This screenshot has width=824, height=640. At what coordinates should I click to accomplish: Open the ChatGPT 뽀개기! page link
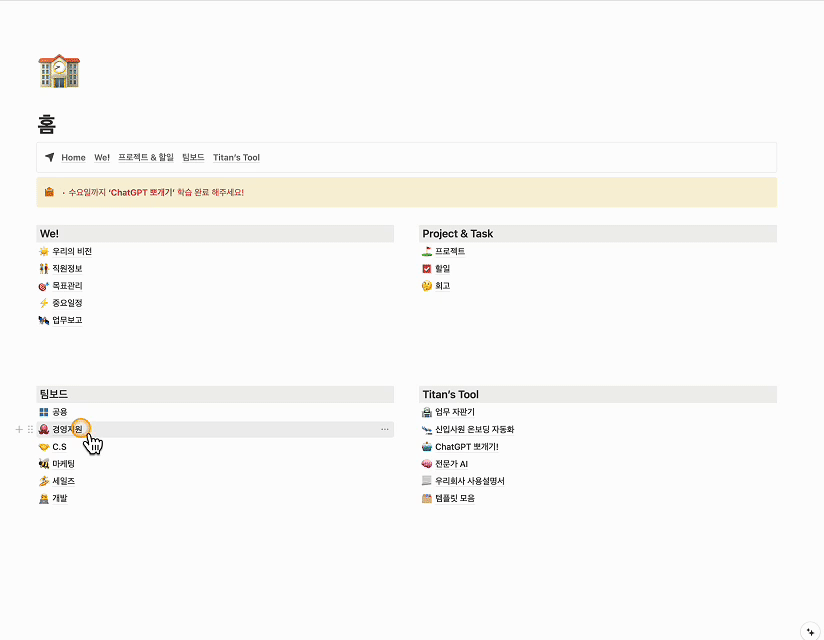(466, 447)
